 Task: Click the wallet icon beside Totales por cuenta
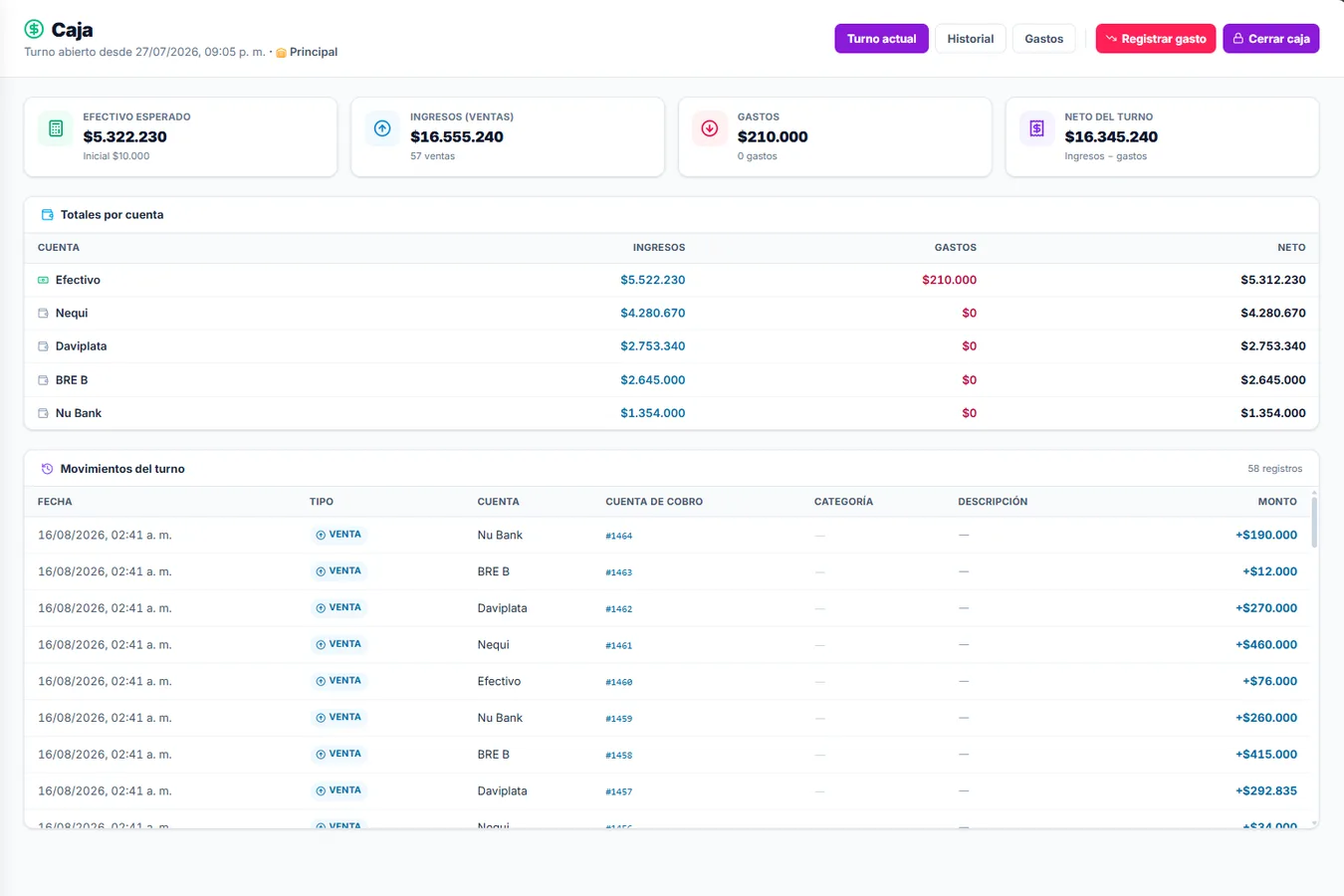point(47,215)
